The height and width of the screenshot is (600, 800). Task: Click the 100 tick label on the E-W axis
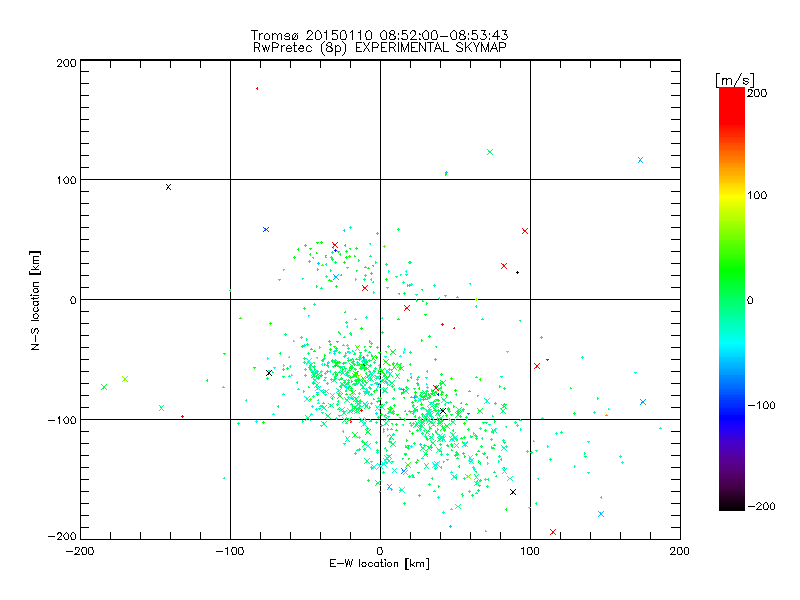[x=530, y=551]
